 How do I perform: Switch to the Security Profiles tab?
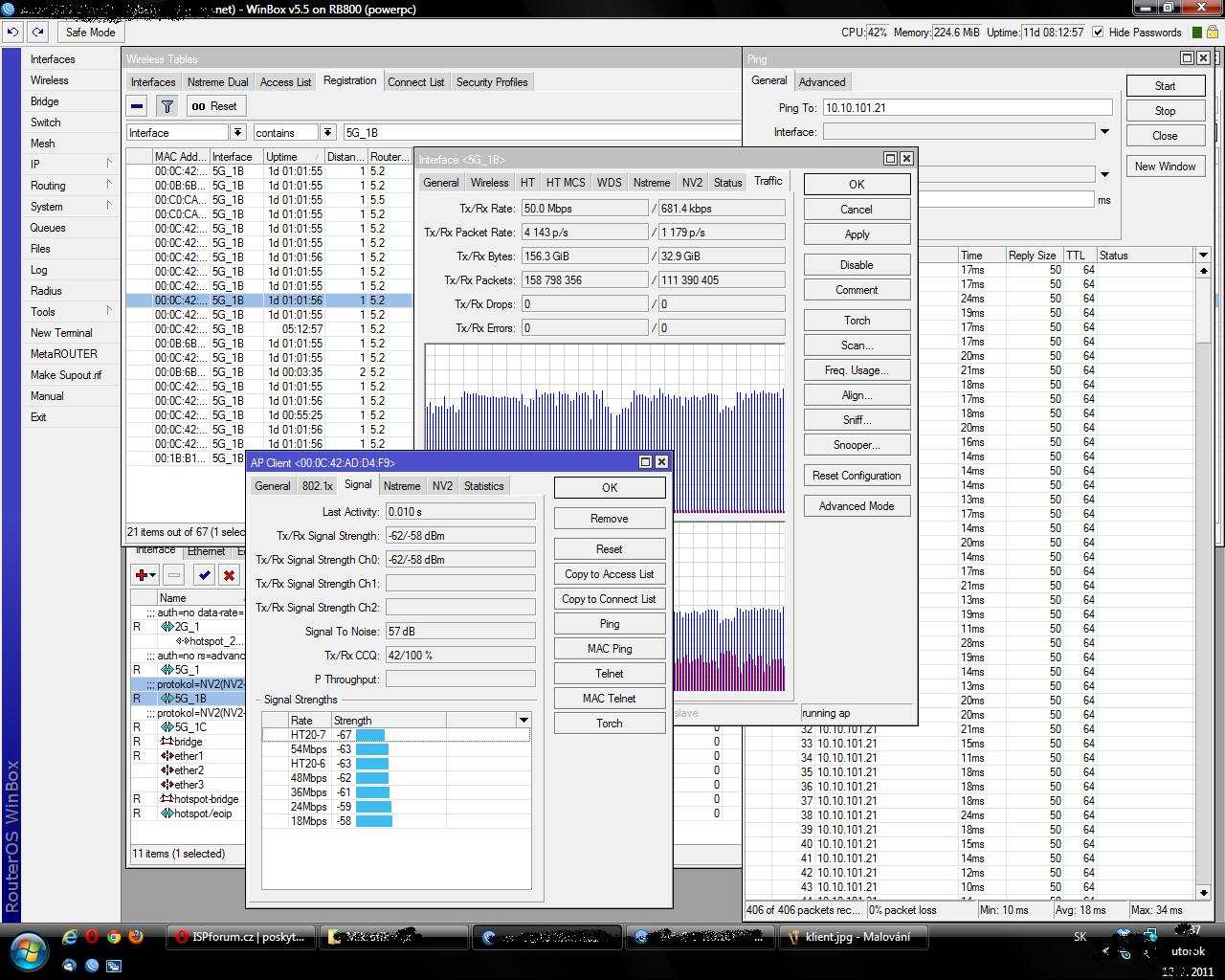point(492,82)
